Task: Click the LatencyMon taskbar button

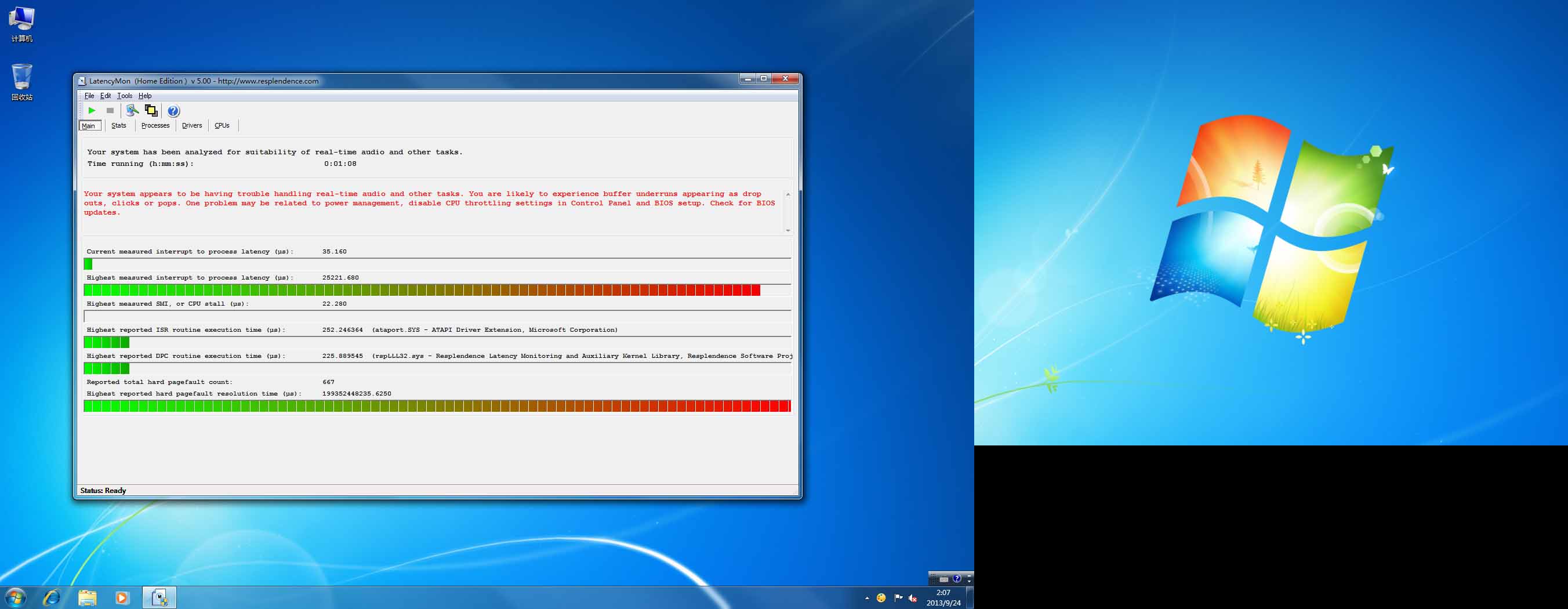Action: pyautogui.click(x=159, y=597)
